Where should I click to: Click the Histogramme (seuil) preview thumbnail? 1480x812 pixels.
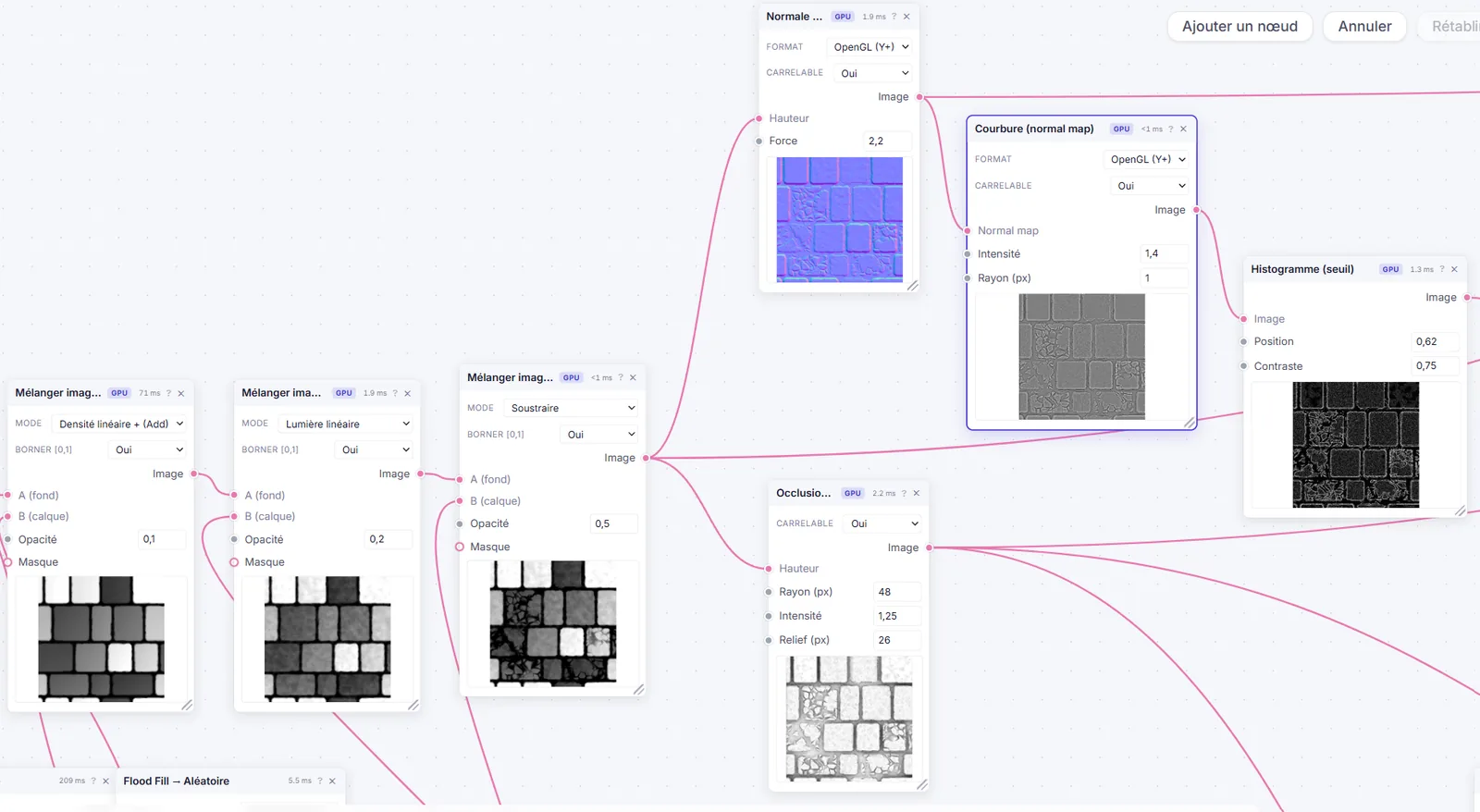[1356, 445]
